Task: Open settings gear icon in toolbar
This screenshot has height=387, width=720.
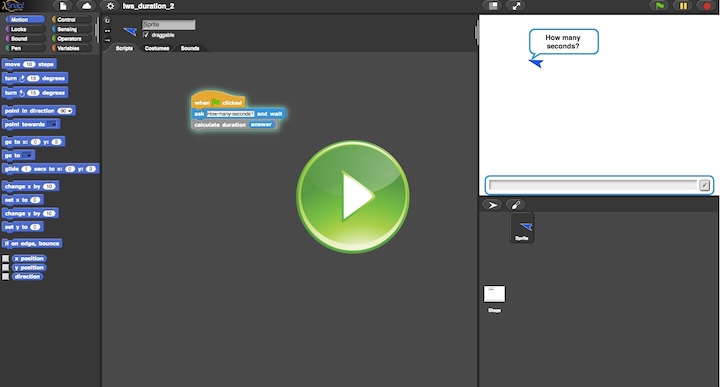Action: [110, 6]
